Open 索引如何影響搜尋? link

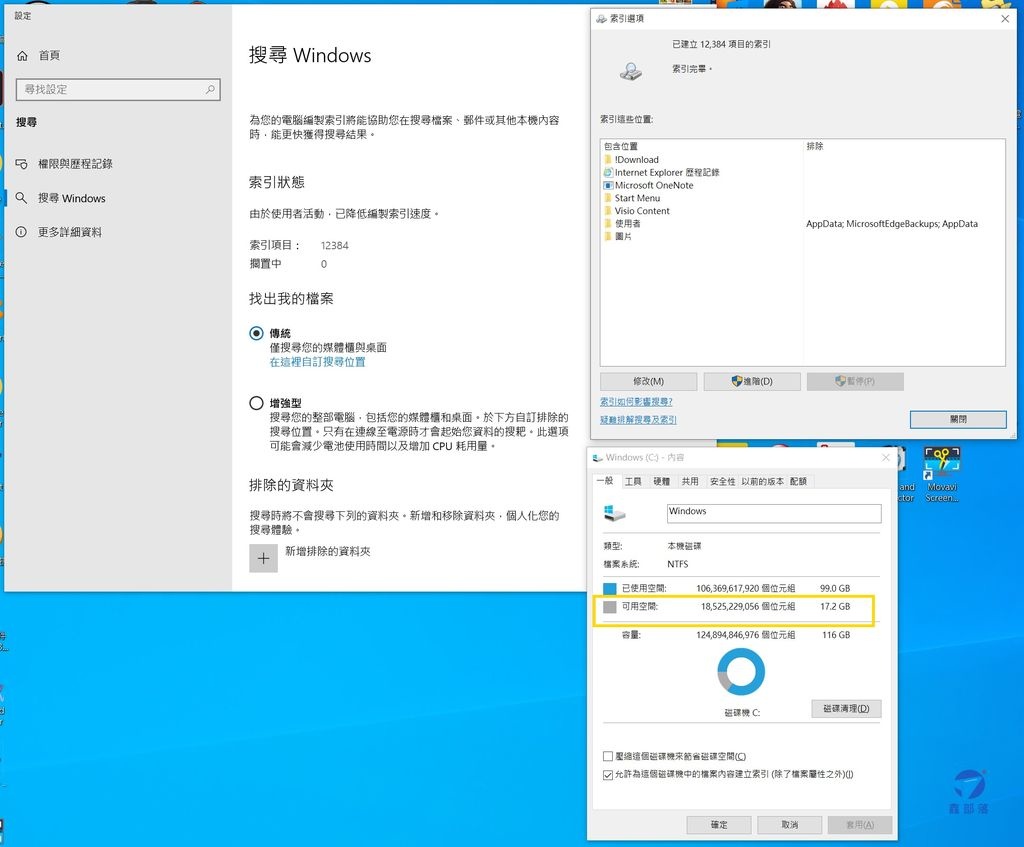(636, 402)
